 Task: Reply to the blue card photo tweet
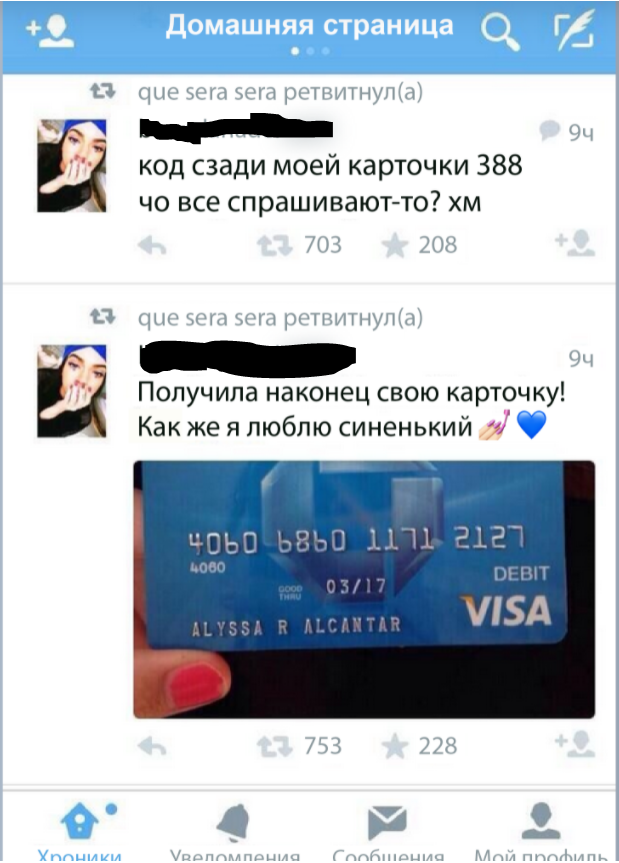point(152,746)
